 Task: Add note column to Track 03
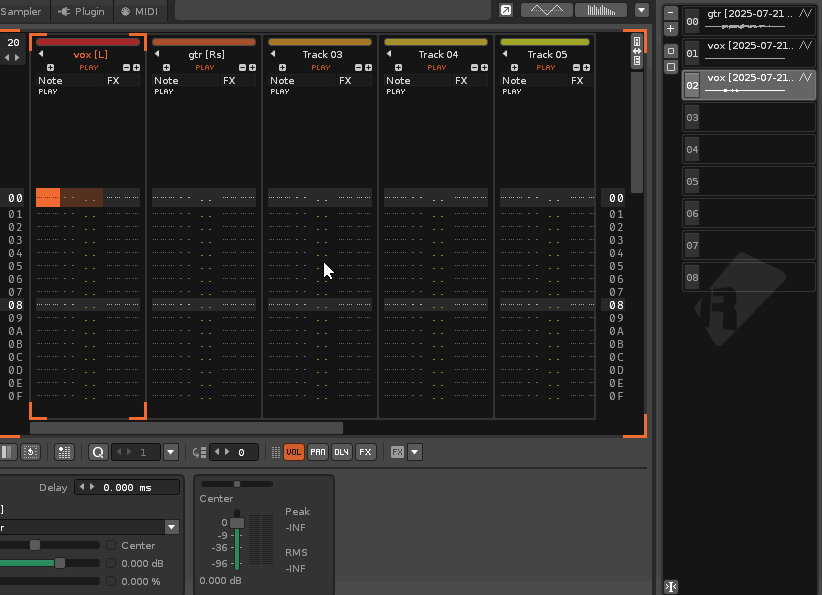click(x=283, y=68)
